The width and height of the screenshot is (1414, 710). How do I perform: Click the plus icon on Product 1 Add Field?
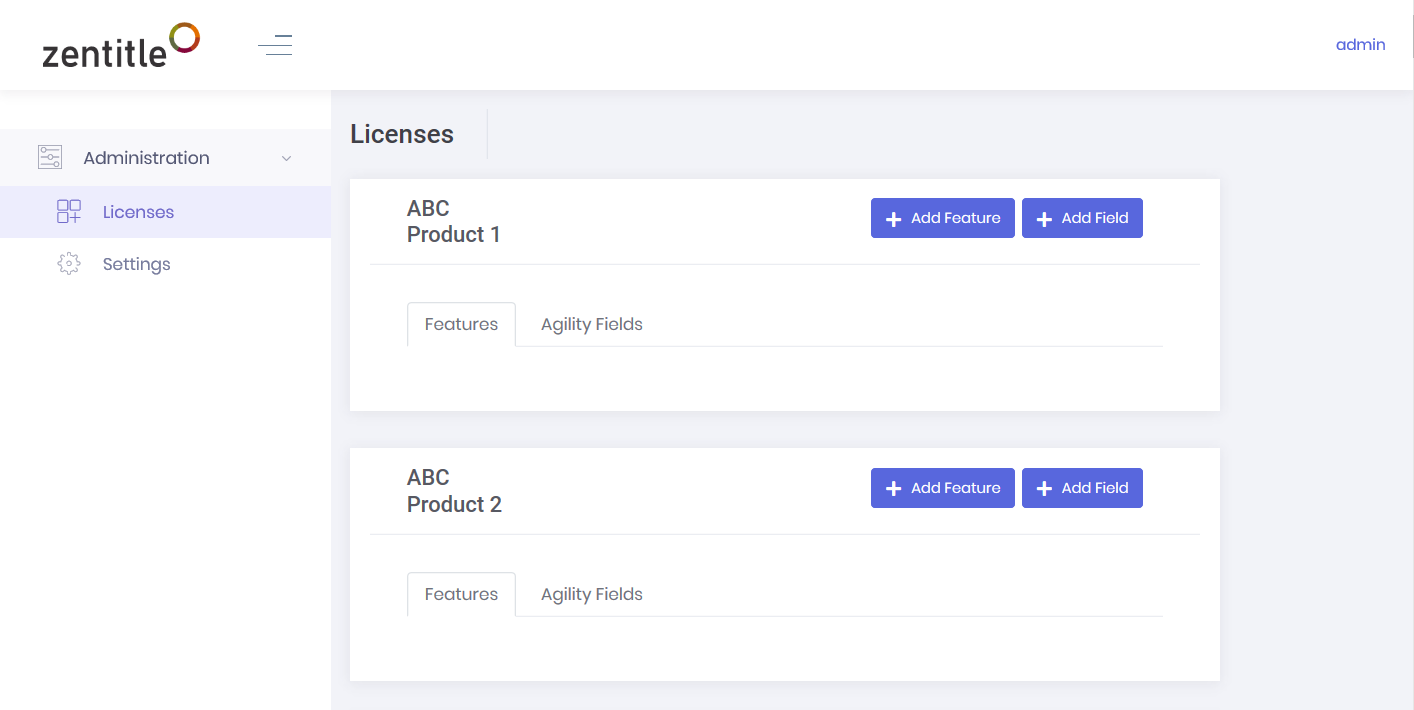tap(1044, 219)
